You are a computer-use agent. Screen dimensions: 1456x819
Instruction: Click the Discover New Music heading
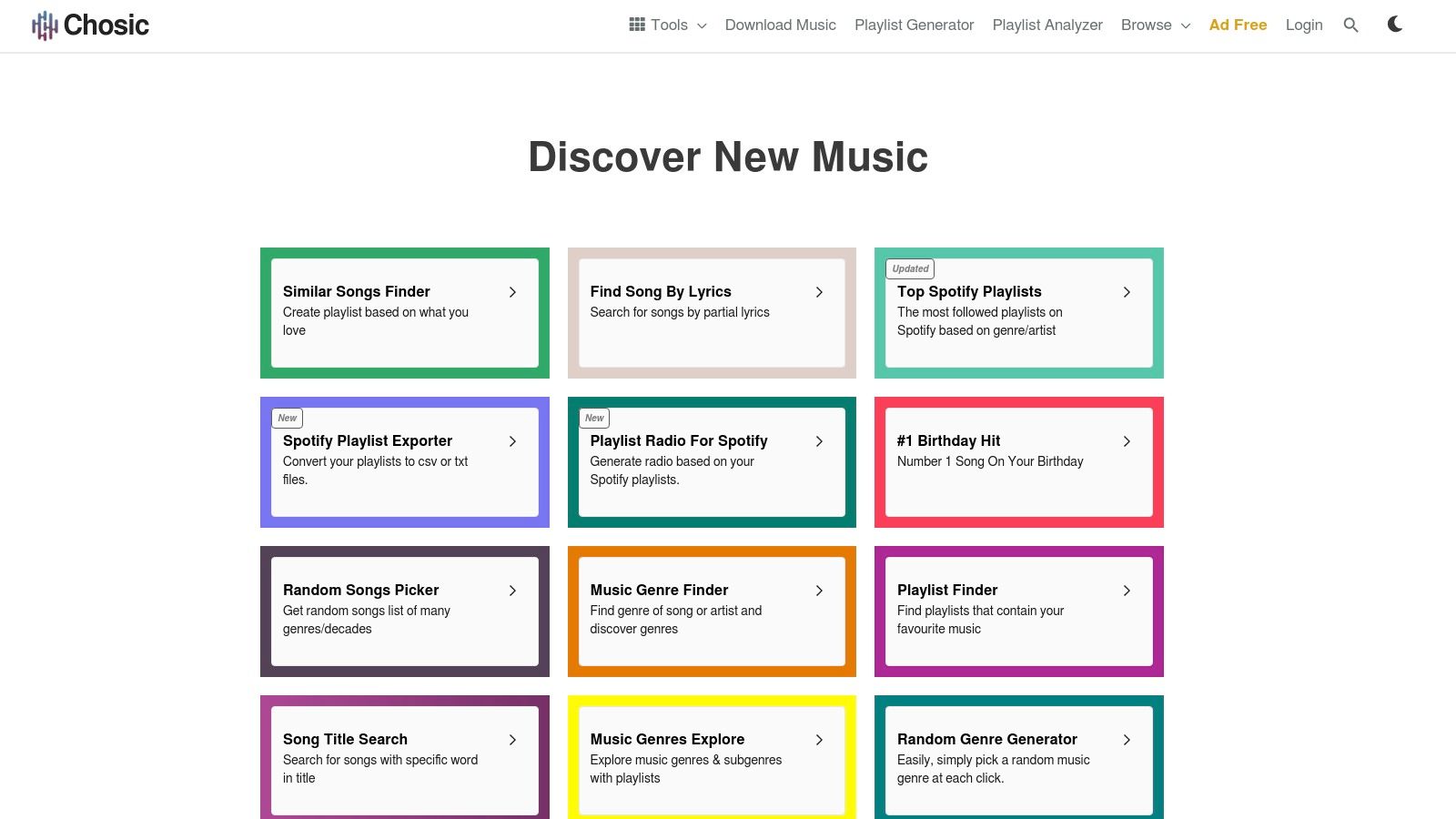click(x=728, y=157)
